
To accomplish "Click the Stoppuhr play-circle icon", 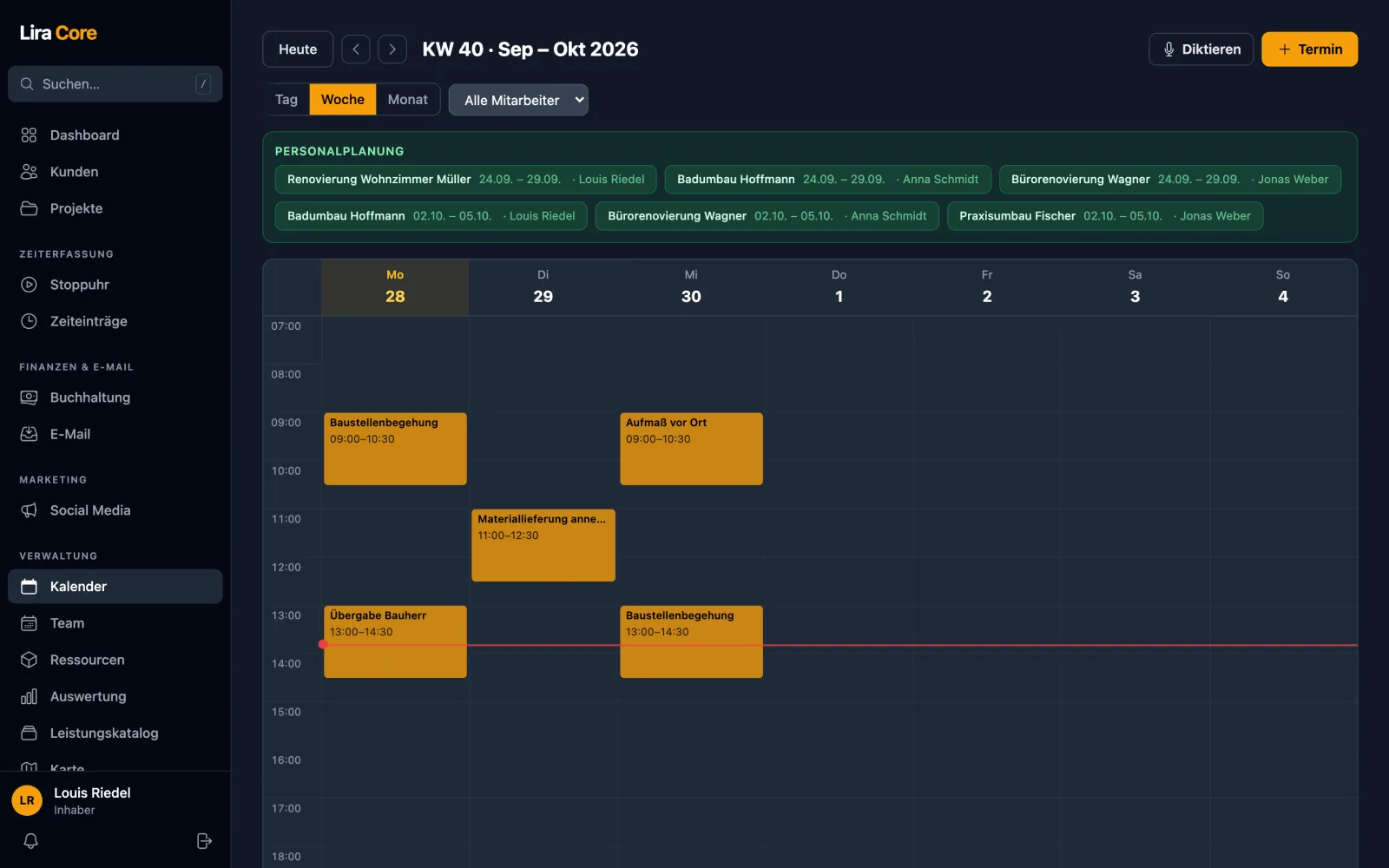I will click(x=29, y=285).
